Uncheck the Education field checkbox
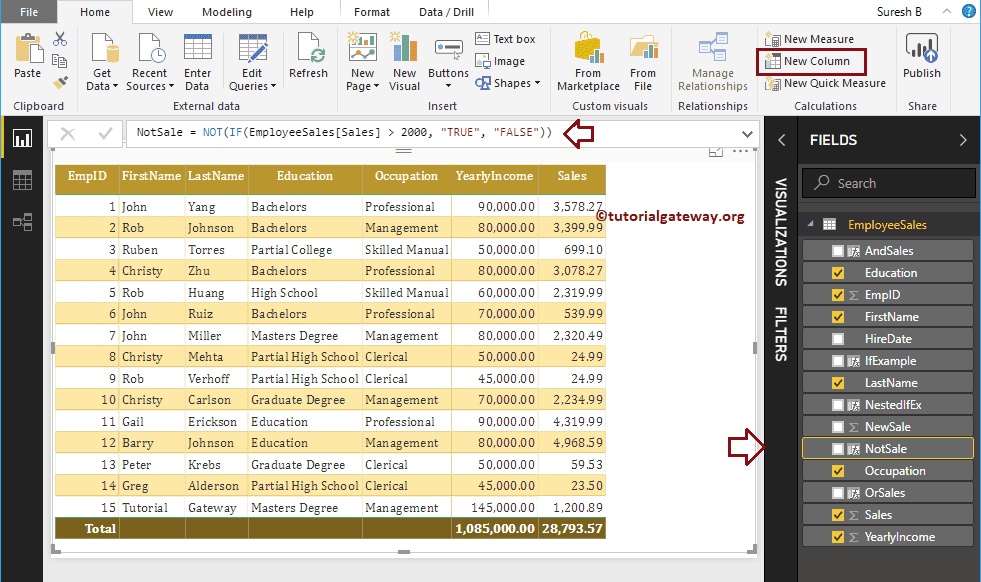Screen dimensions: 981x582 [838, 273]
